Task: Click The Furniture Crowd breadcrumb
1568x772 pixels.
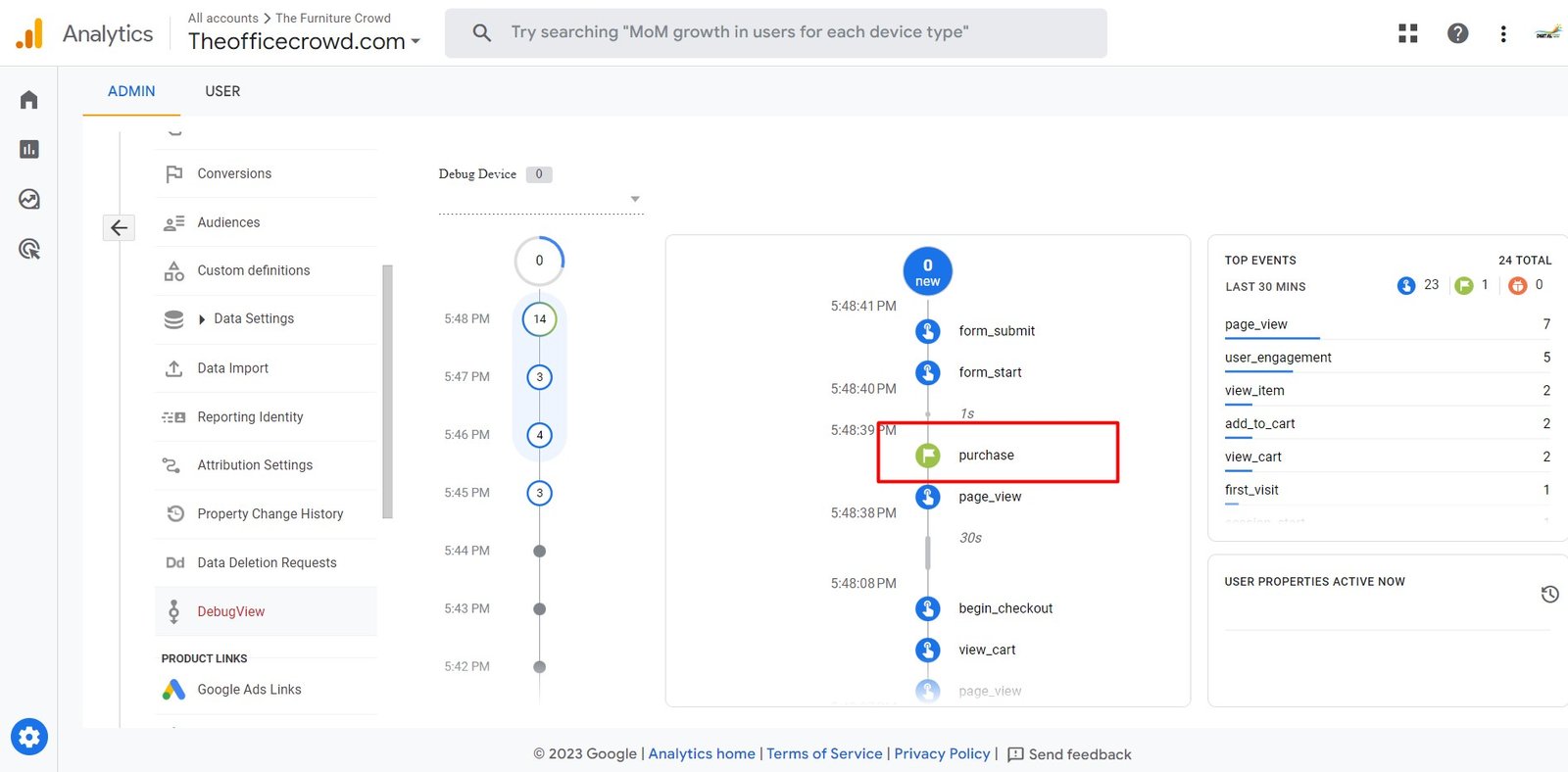Action: click(x=333, y=18)
